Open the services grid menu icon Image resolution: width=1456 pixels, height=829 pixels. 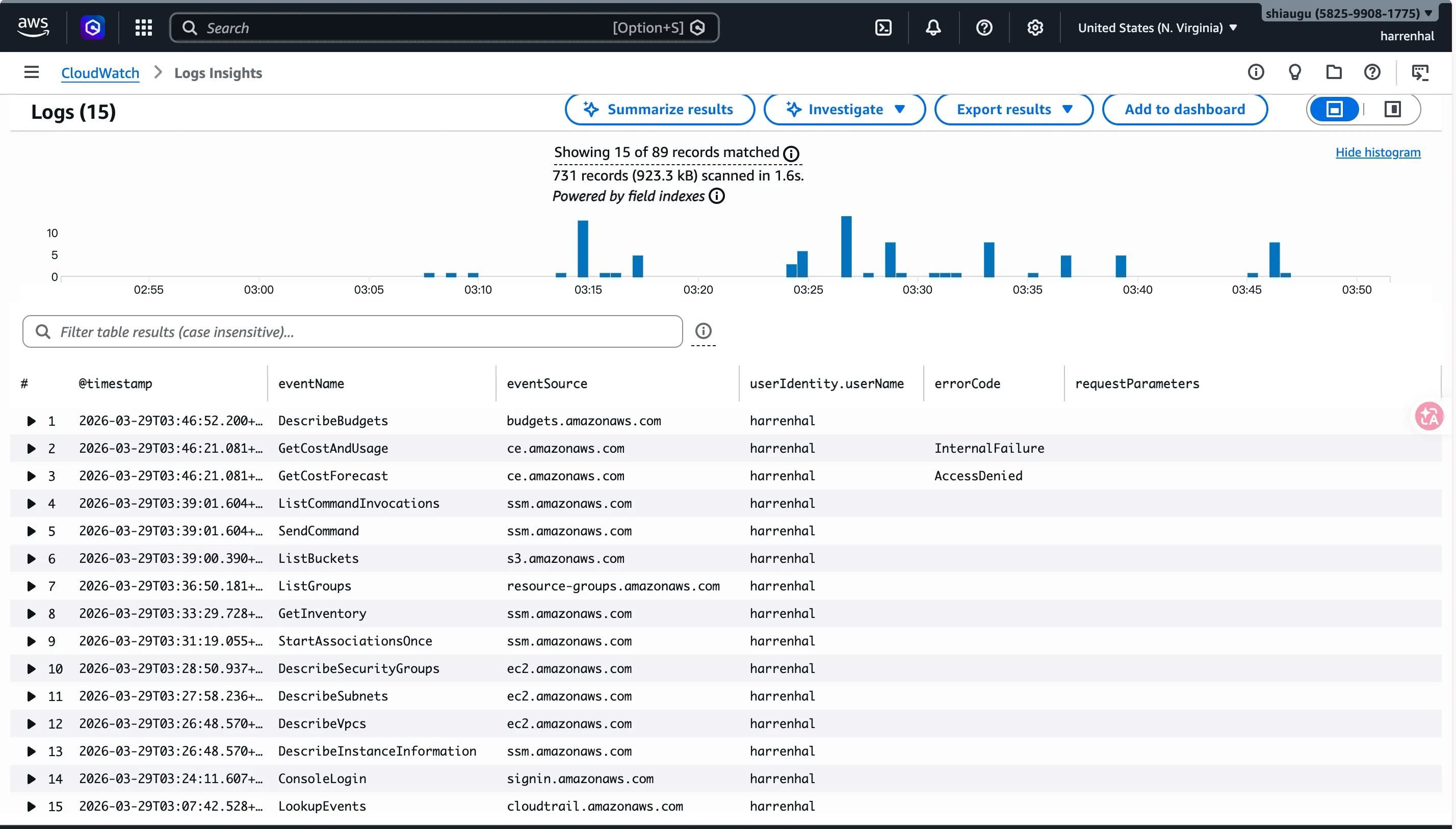click(143, 28)
